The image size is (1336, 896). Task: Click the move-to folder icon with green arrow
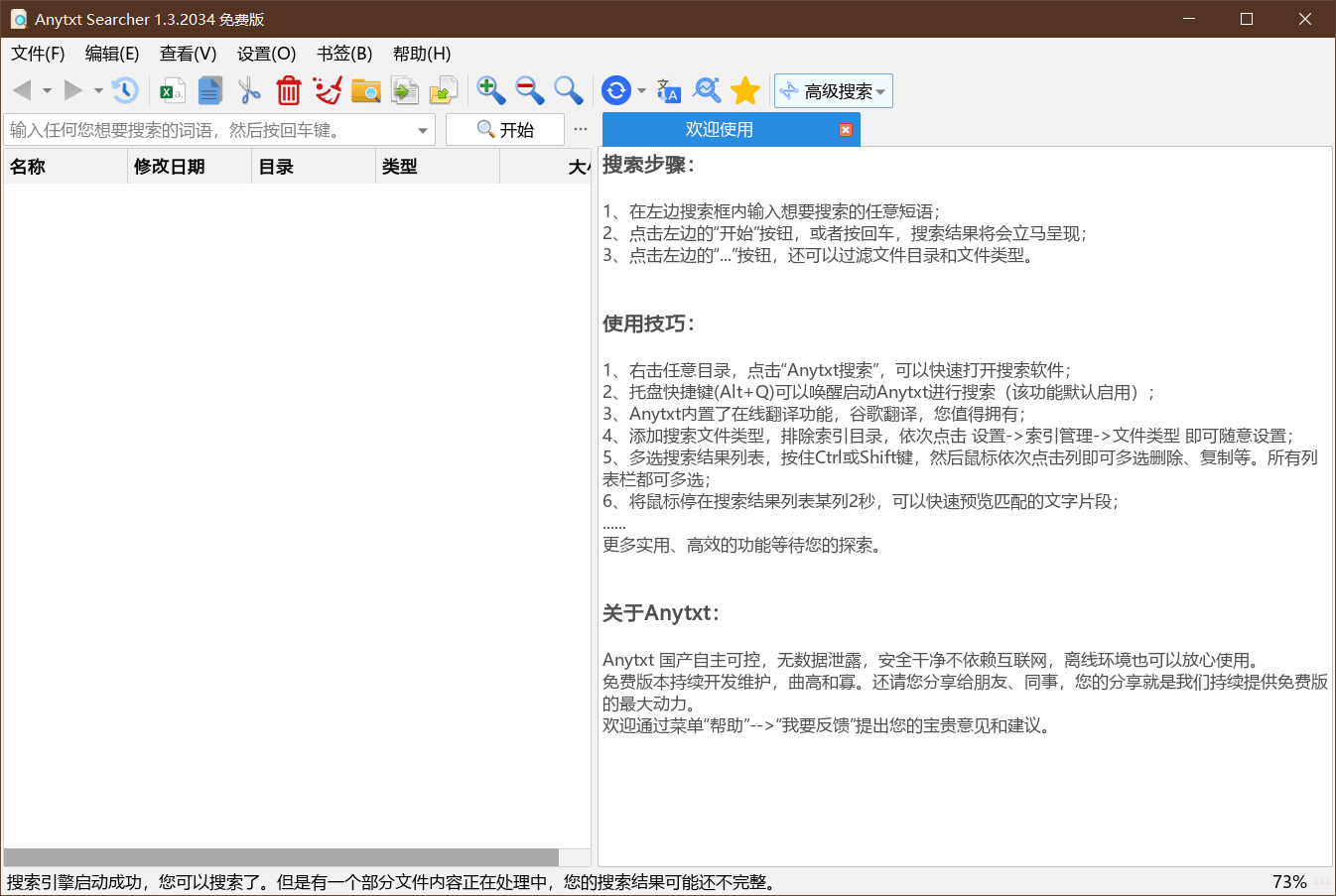pyautogui.click(x=443, y=90)
